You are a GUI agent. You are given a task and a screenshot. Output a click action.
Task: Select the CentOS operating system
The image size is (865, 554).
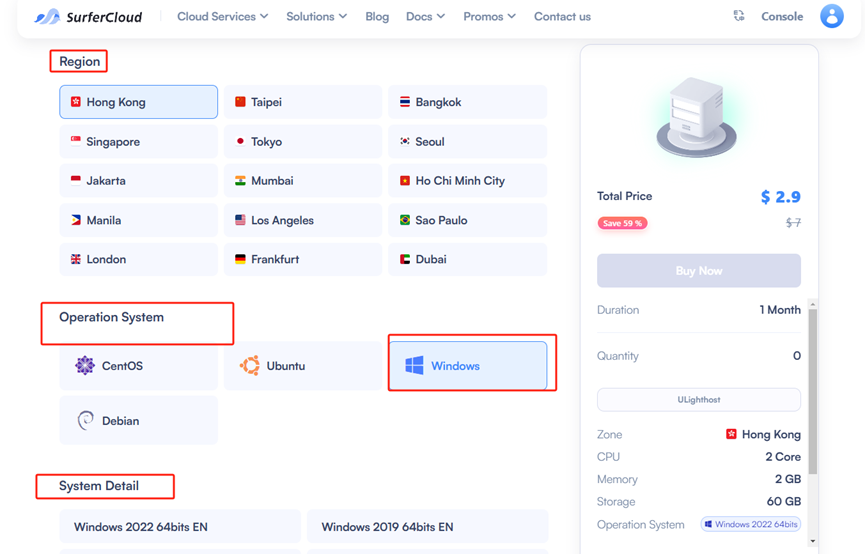[138, 366]
